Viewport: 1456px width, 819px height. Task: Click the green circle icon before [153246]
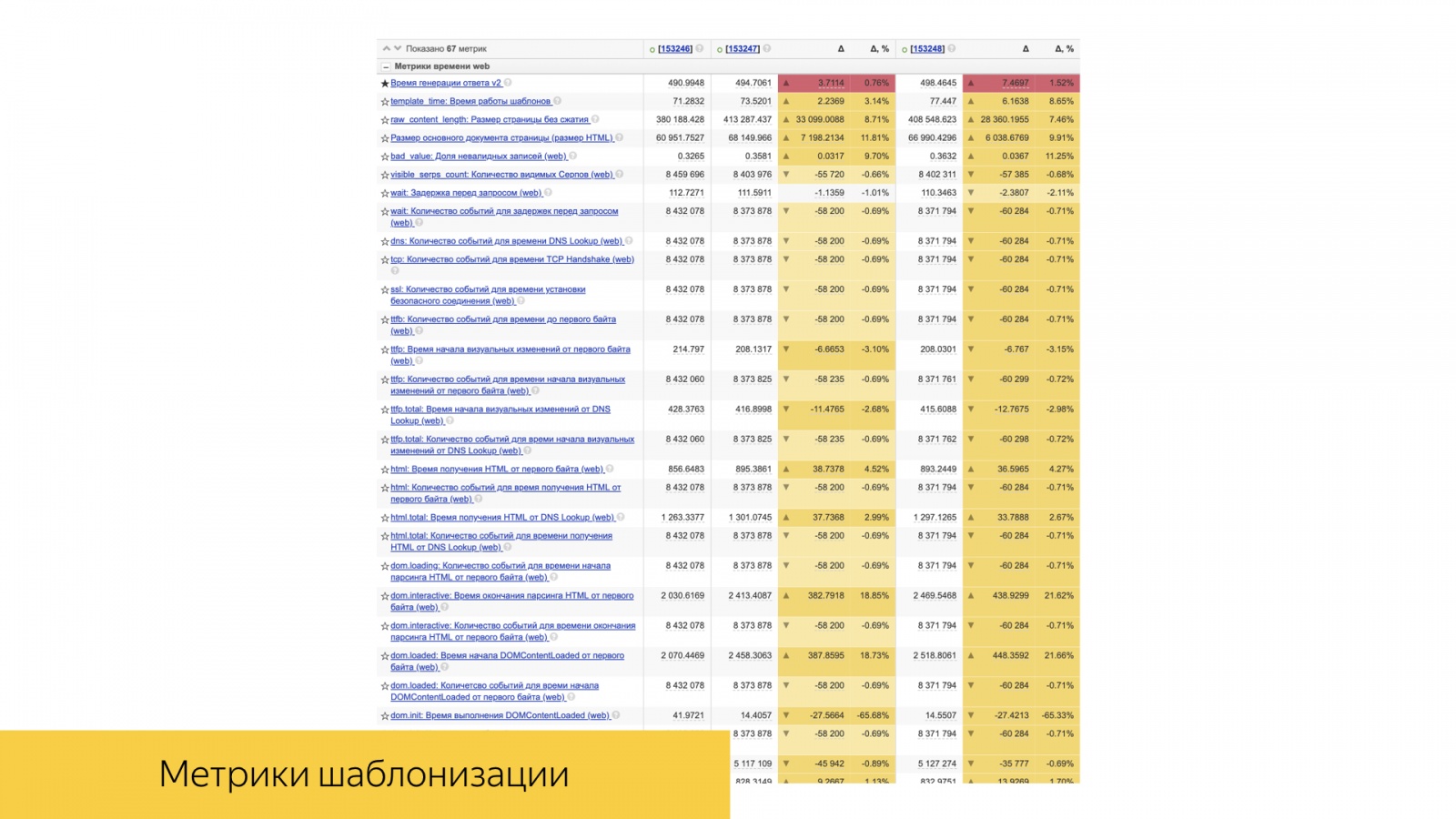(x=652, y=48)
